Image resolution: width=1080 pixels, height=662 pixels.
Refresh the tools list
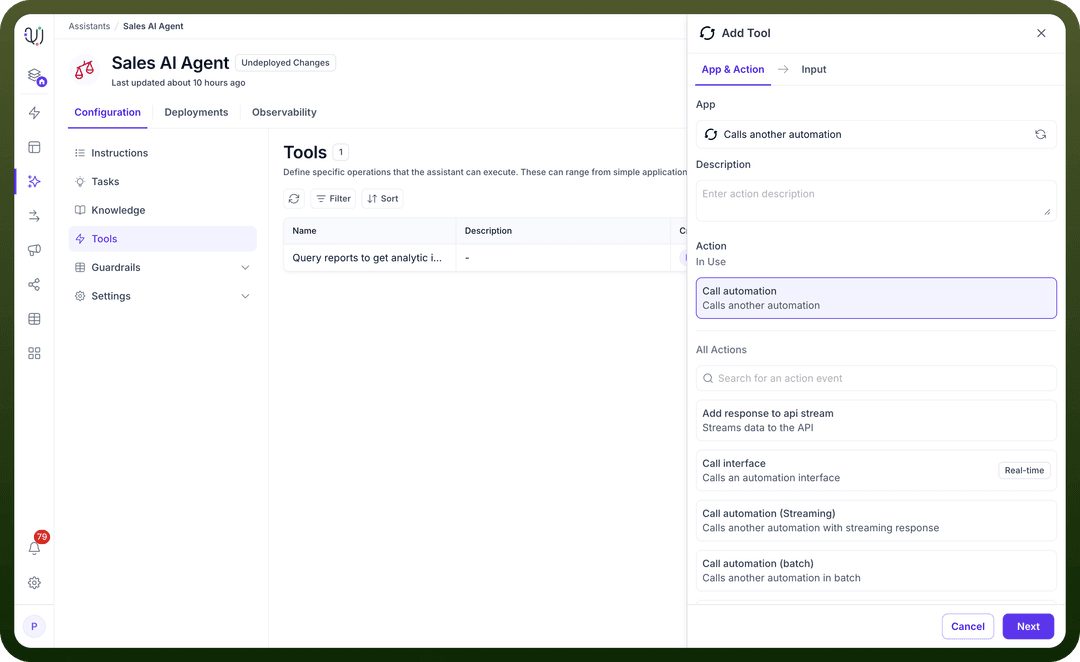pos(294,198)
